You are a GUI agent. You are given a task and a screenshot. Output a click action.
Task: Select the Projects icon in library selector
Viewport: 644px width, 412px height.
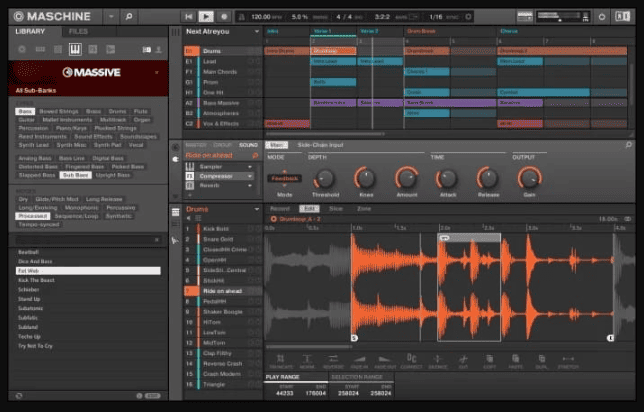click(x=22, y=49)
